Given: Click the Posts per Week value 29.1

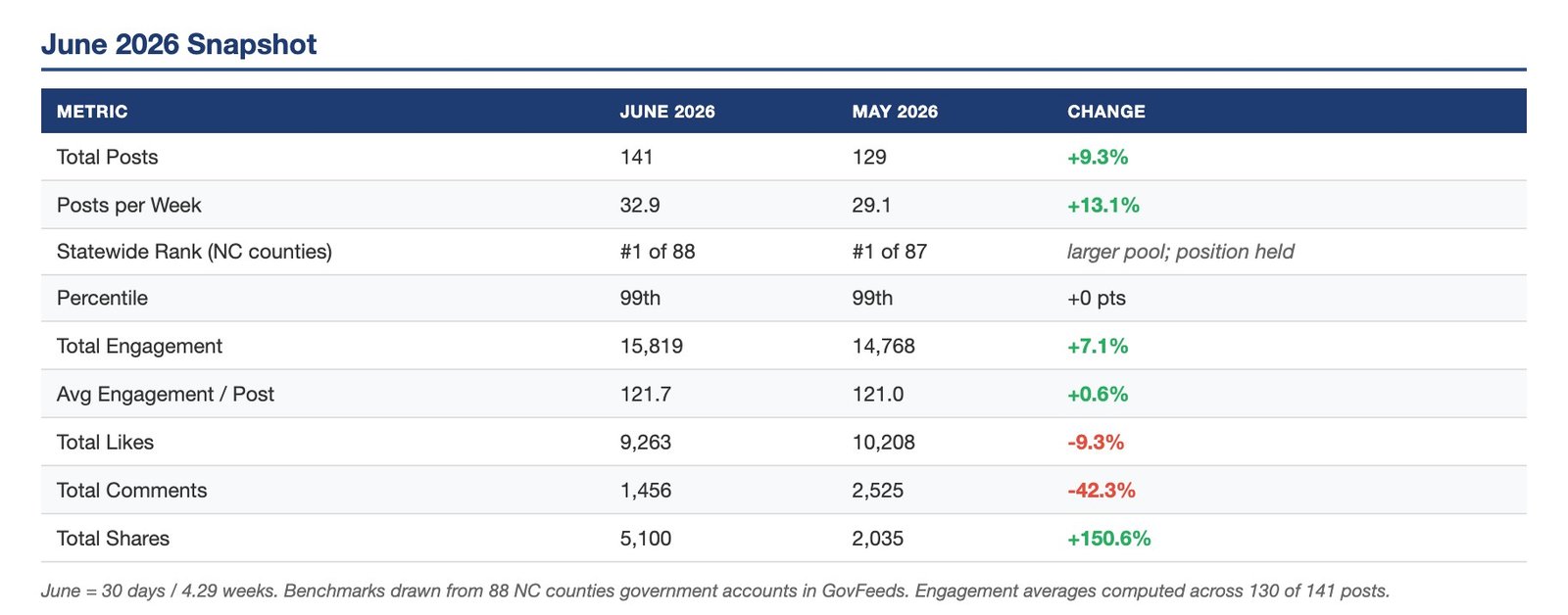Looking at the screenshot, I should point(872,206).
